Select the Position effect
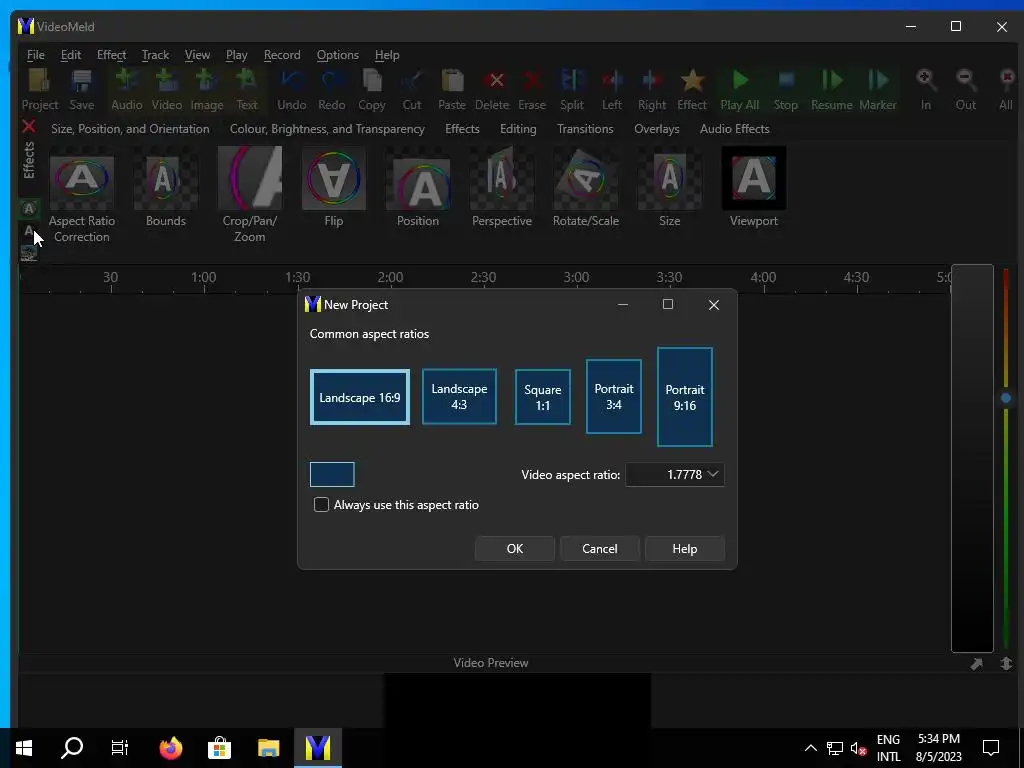The height and width of the screenshot is (768, 1024). [x=418, y=187]
